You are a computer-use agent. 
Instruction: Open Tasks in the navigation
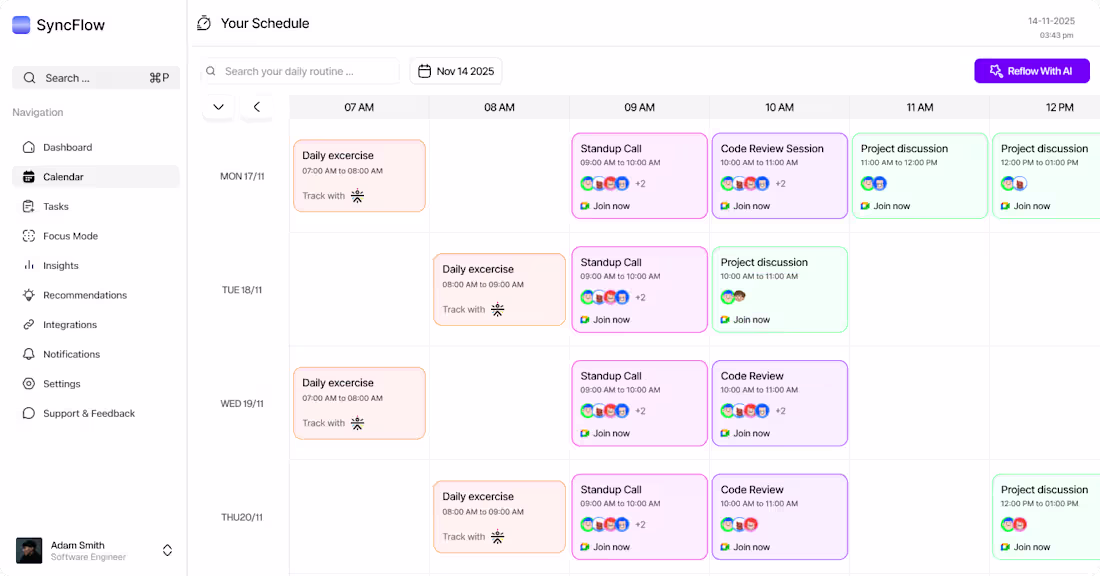pyautogui.click(x=95, y=206)
